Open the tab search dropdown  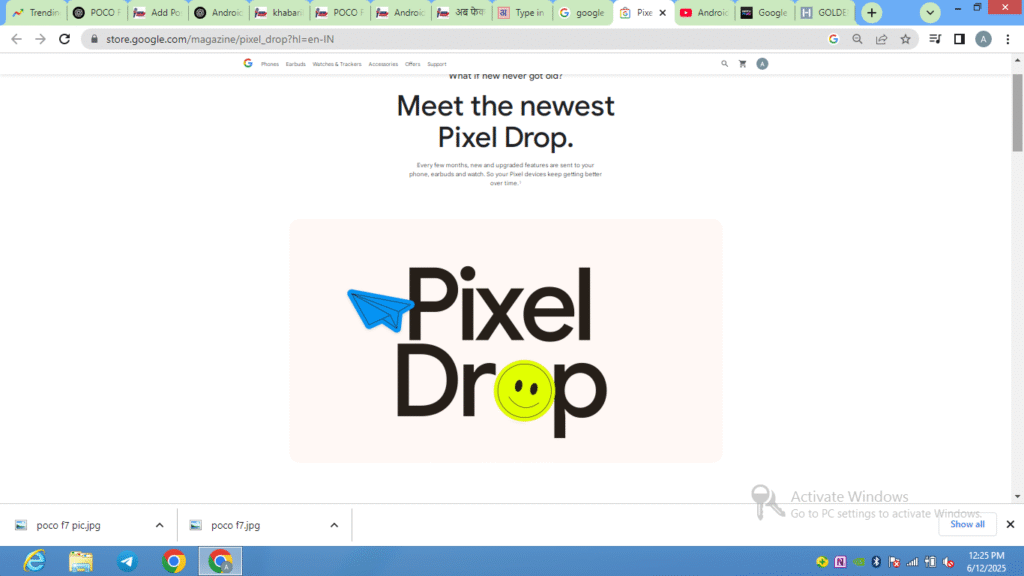(x=930, y=12)
